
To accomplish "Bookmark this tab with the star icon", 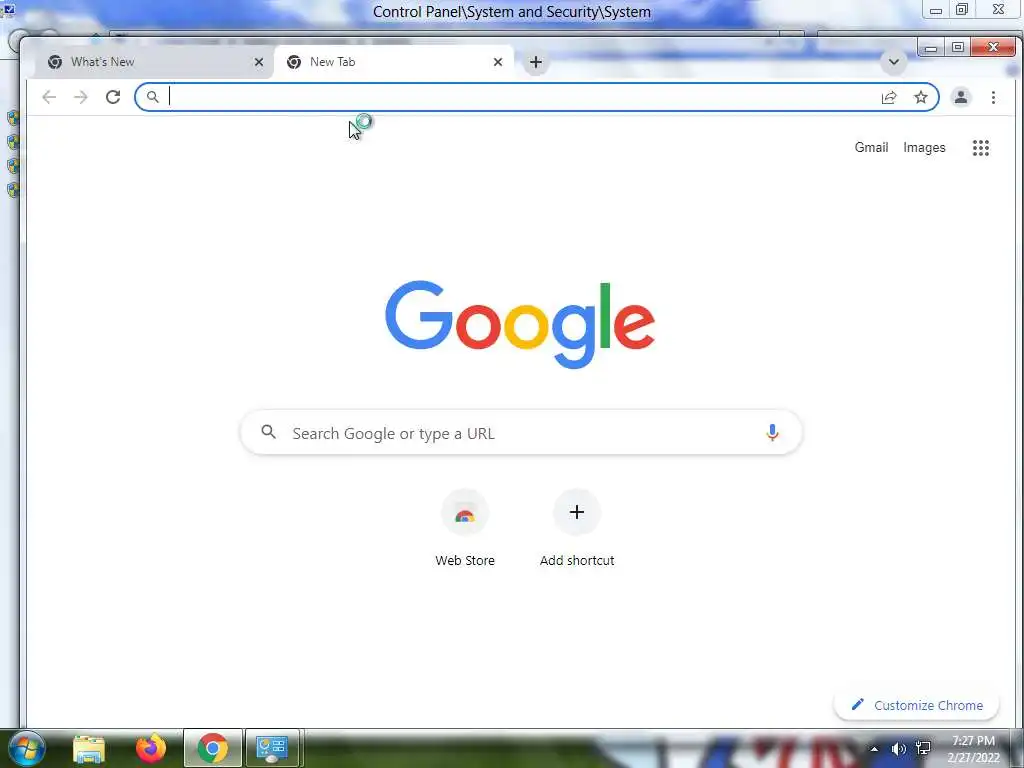I will tap(921, 97).
